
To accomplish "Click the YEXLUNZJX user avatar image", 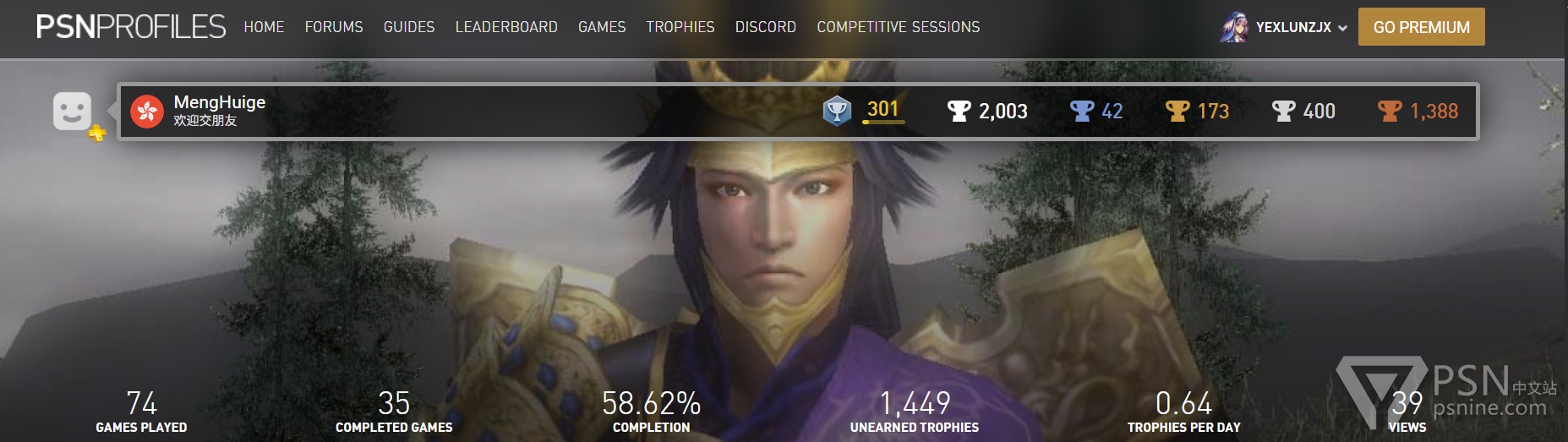I will (x=1233, y=27).
